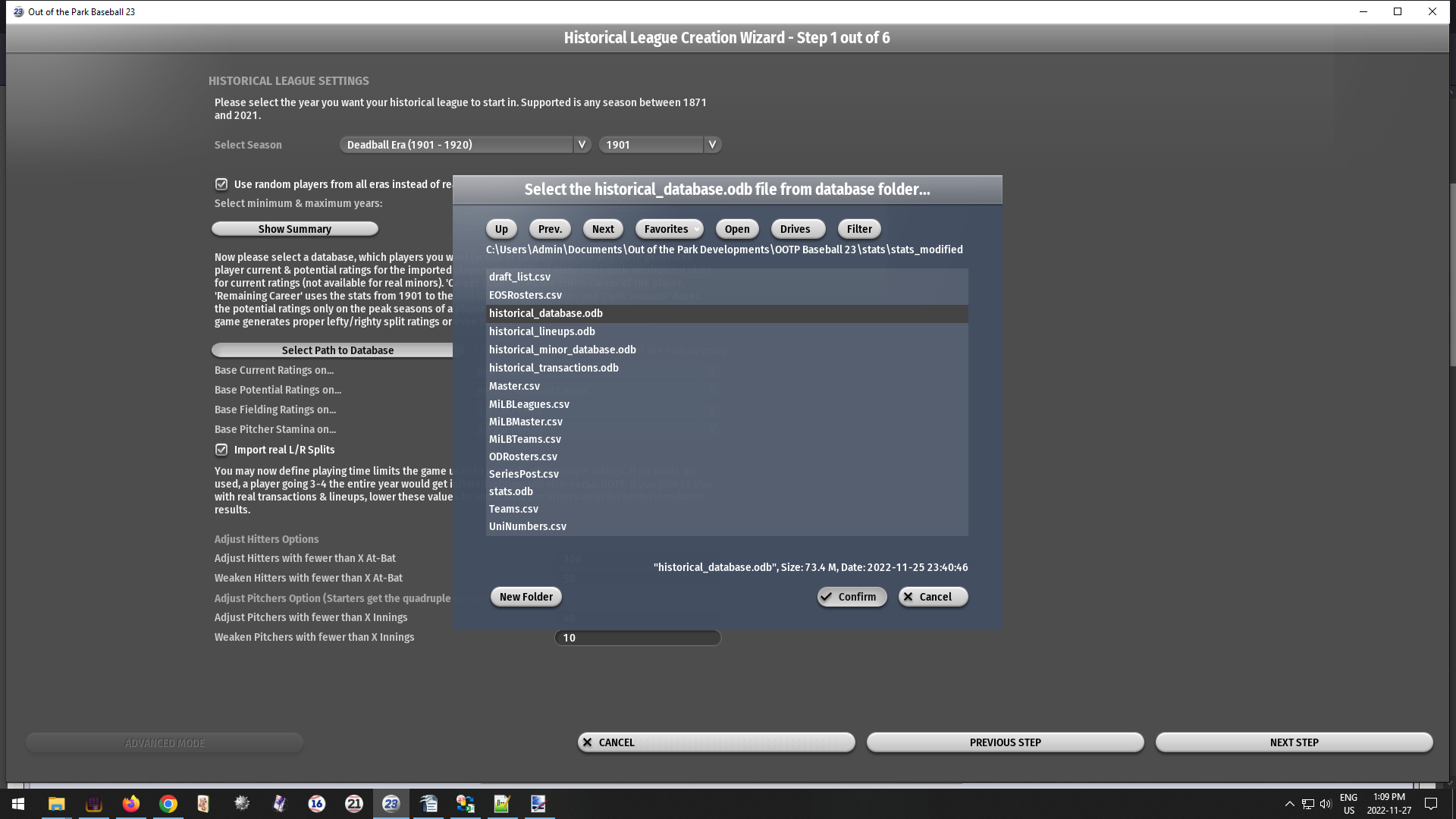Screen dimensions: 1456x819
Task: Select EOSRosters.csv file
Action: click(x=726, y=295)
